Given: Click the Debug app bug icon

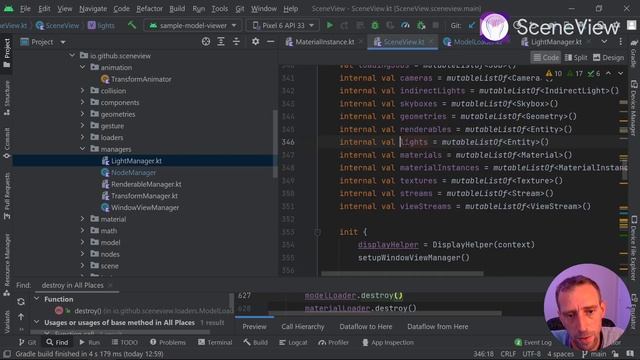Looking at the screenshot, I should pos(375,25).
